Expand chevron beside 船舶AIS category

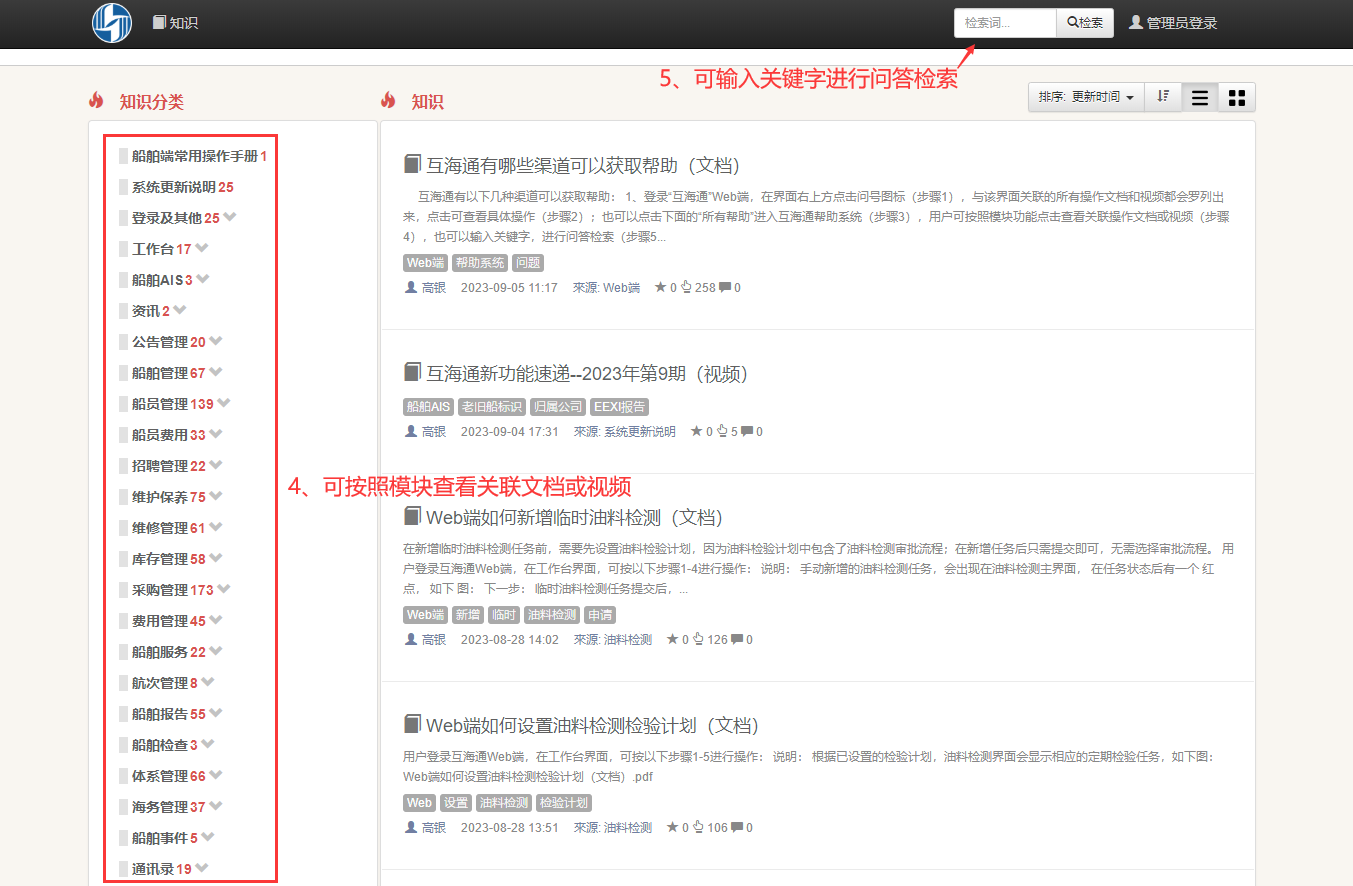[x=203, y=279]
